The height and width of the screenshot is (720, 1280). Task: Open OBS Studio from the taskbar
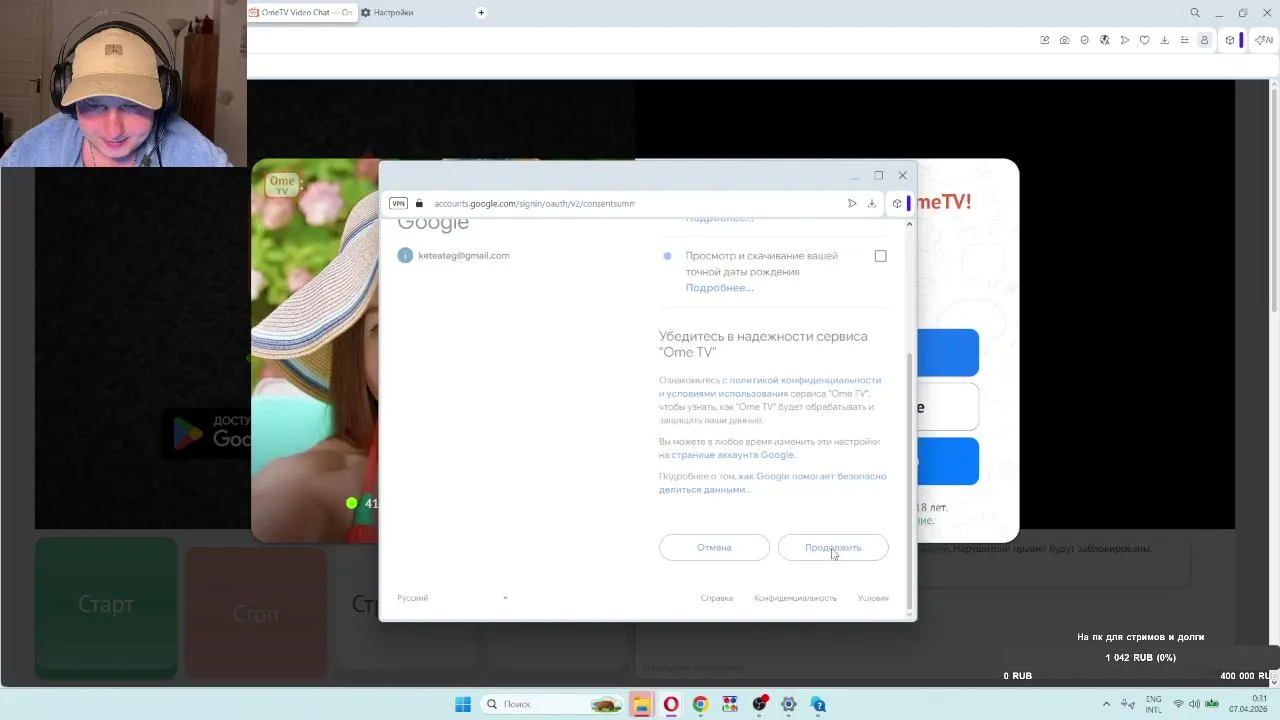tap(760, 704)
